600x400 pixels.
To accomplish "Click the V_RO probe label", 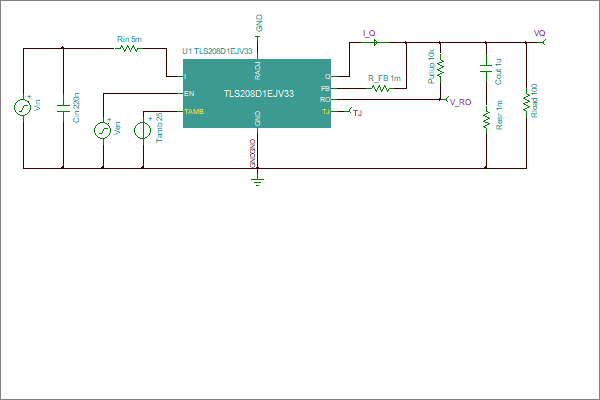I will pyautogui.click(x=460, y=102).
